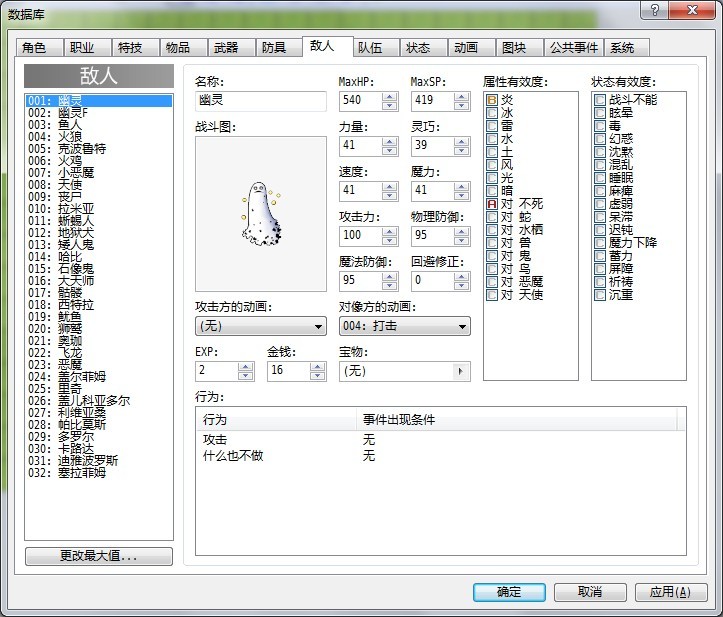Click the 取消 button

point(590,592)
